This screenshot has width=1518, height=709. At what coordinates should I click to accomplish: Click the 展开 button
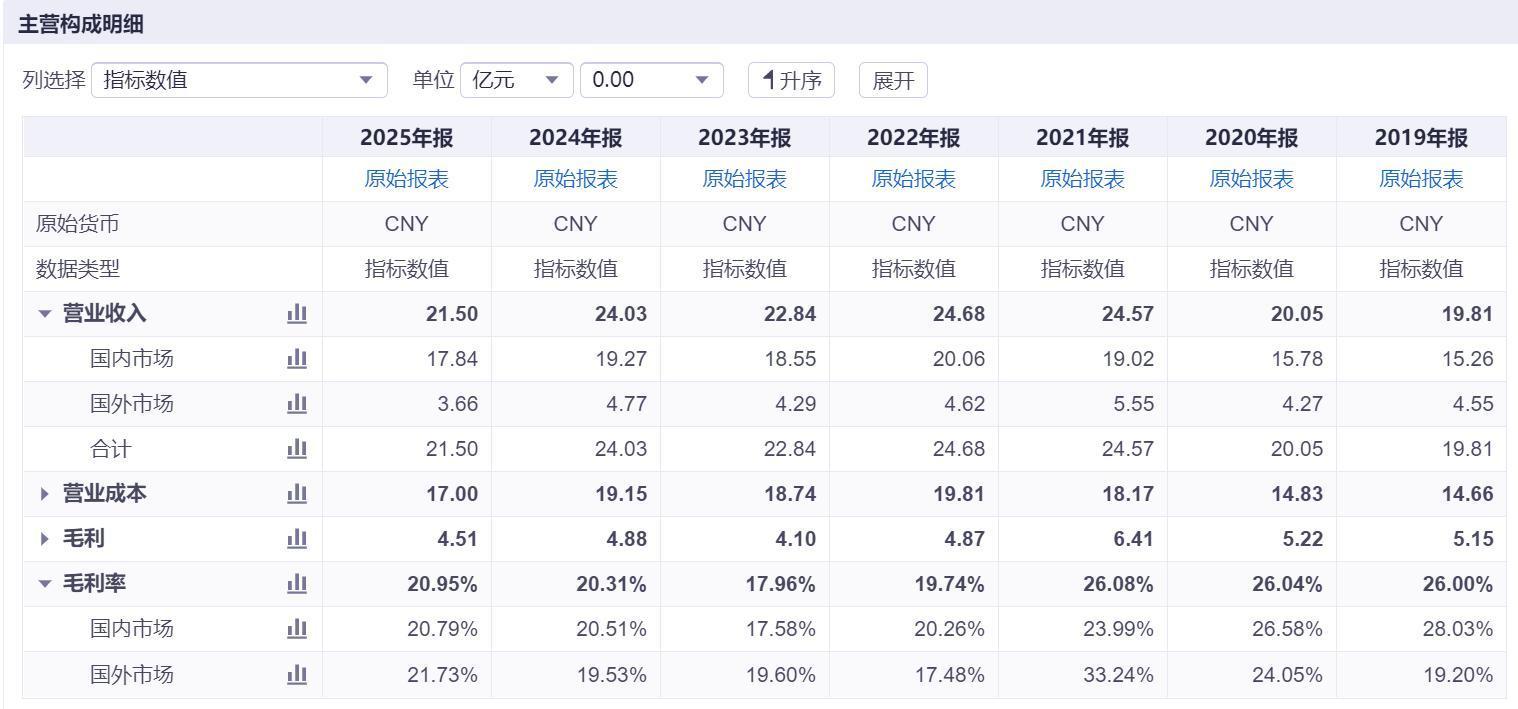pyautogui.click(x=893, y=80)
